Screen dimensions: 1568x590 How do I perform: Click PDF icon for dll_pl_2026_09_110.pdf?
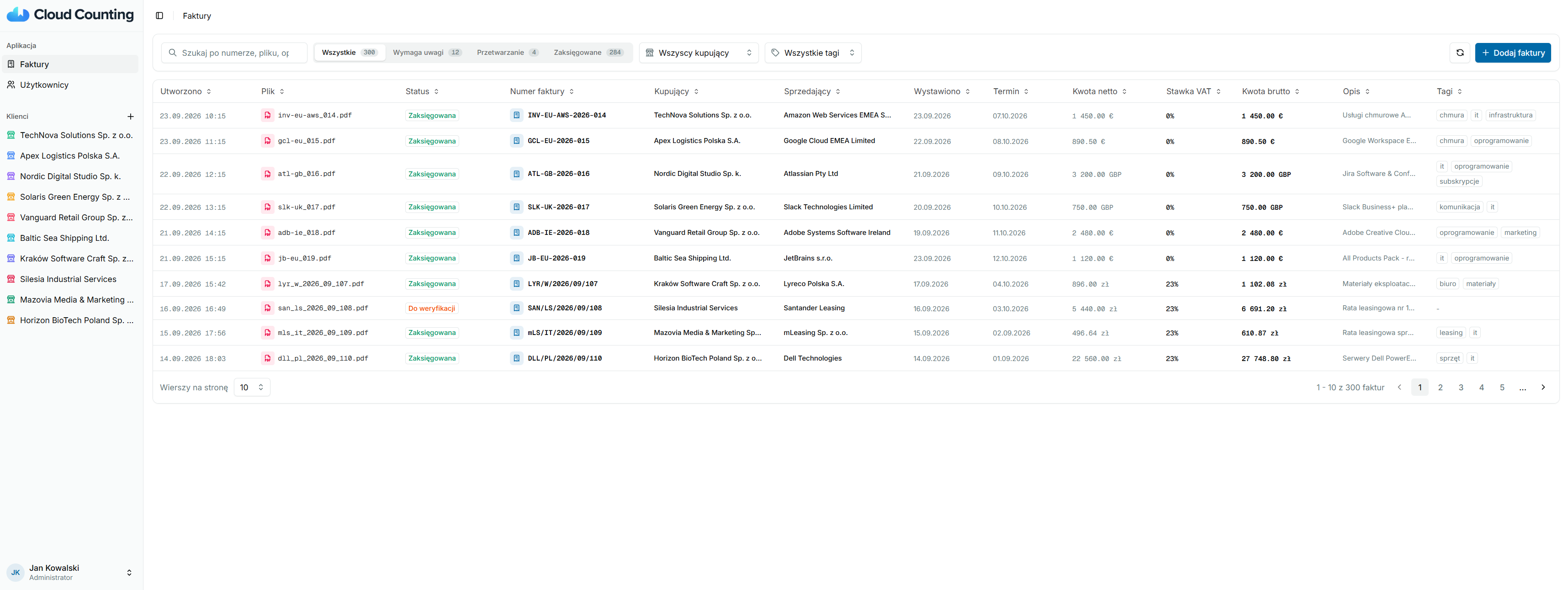pyautogui.click(x=267, y=359)
